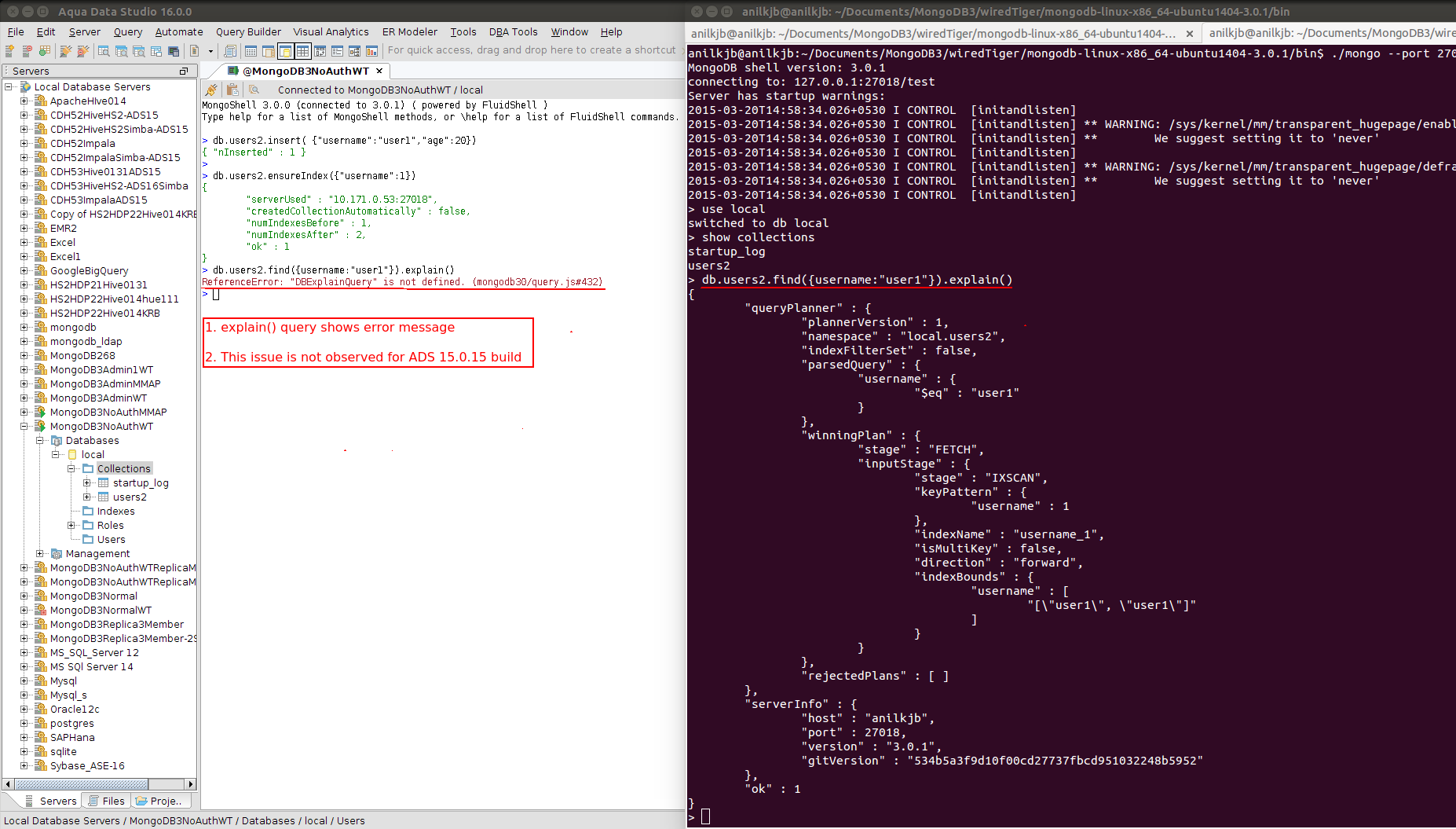
Task: Select the GoogleBigQuery server
Action: 89,270
